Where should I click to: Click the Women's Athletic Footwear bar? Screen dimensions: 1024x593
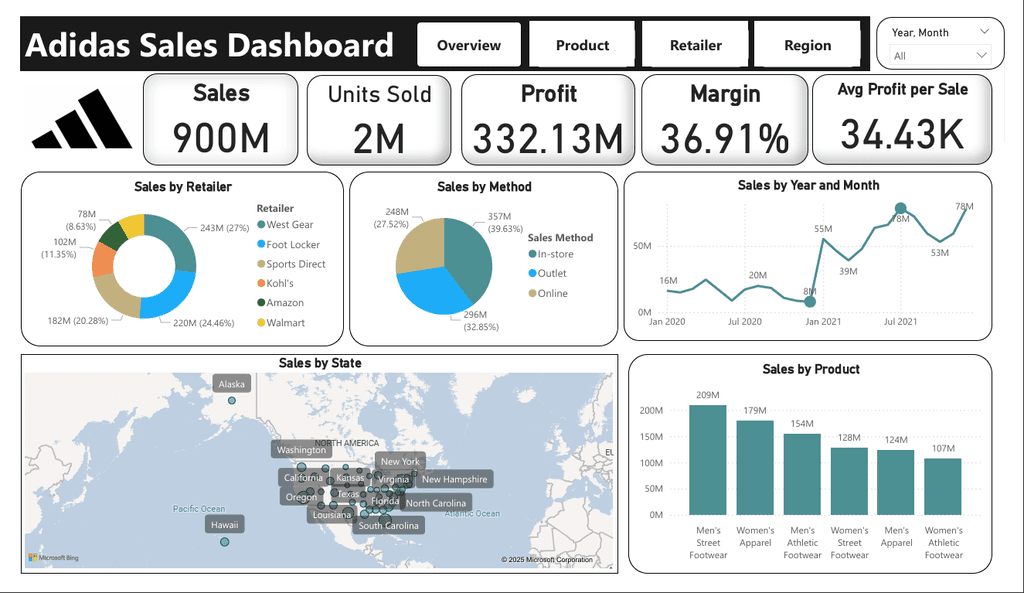(x=943, y=487)
